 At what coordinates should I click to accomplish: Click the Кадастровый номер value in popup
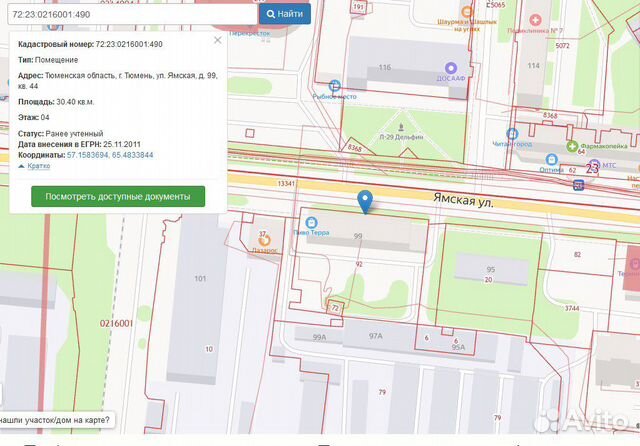click(x=129, y=44)
